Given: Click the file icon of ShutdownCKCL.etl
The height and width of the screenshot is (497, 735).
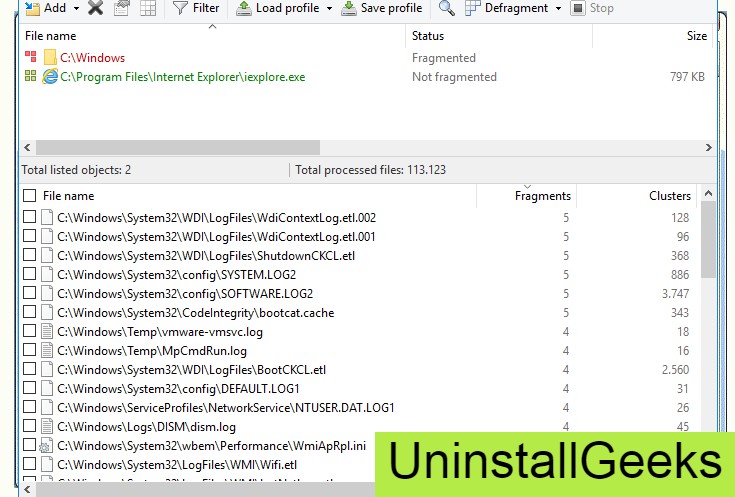Looking at the screenshot, I should pyautogui.click(x=46, y=255).
